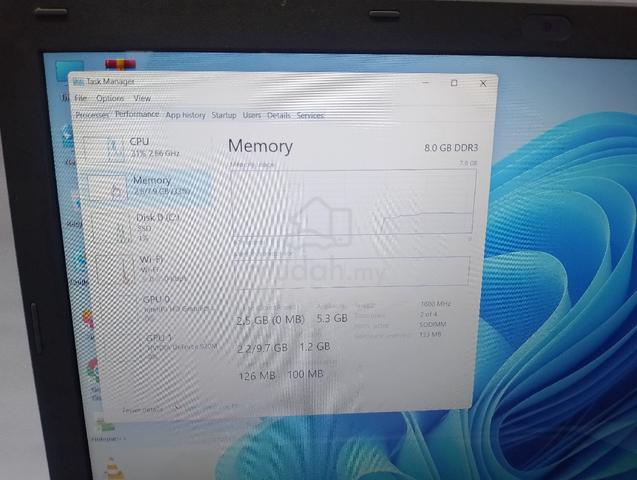The height and width of the screenshot is (480, 637).
Task: Open the red WinRAR-style desktop icon
Action: point(120,65)
